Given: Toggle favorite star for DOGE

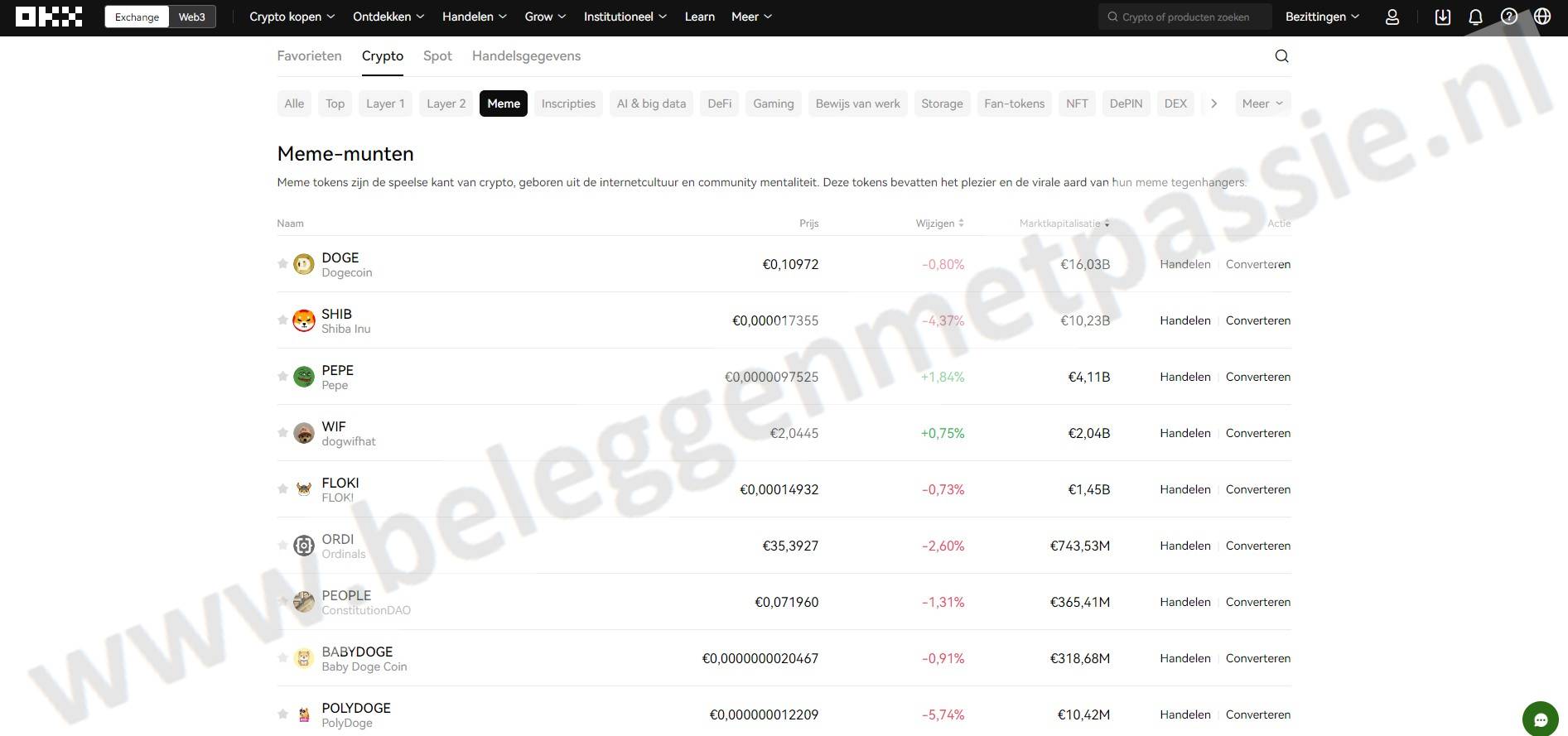Looking at the screenshot, I should tap(282, 264).
